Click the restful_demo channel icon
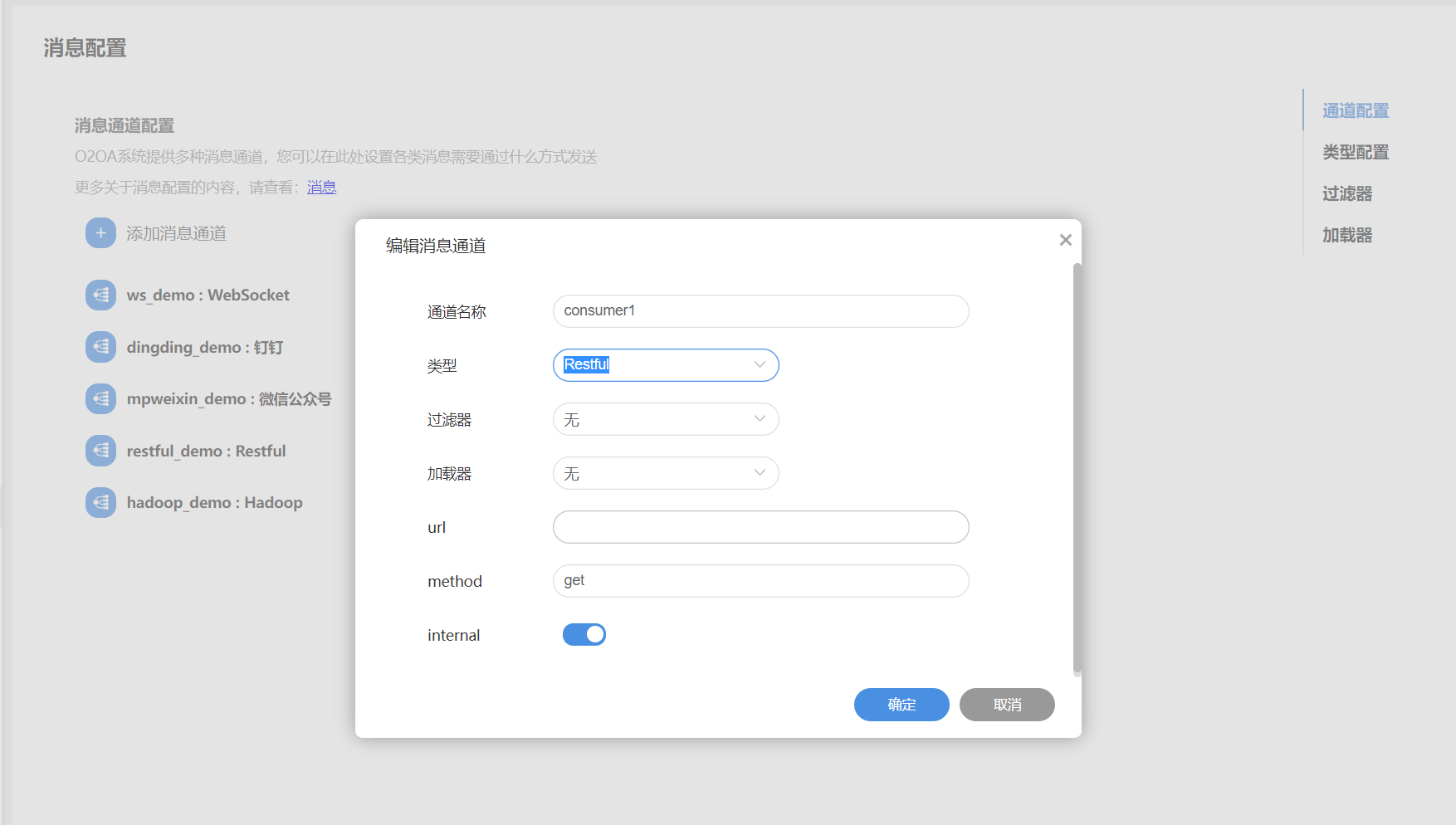Viewport: 1456px width, 825px height. point(100,451)
